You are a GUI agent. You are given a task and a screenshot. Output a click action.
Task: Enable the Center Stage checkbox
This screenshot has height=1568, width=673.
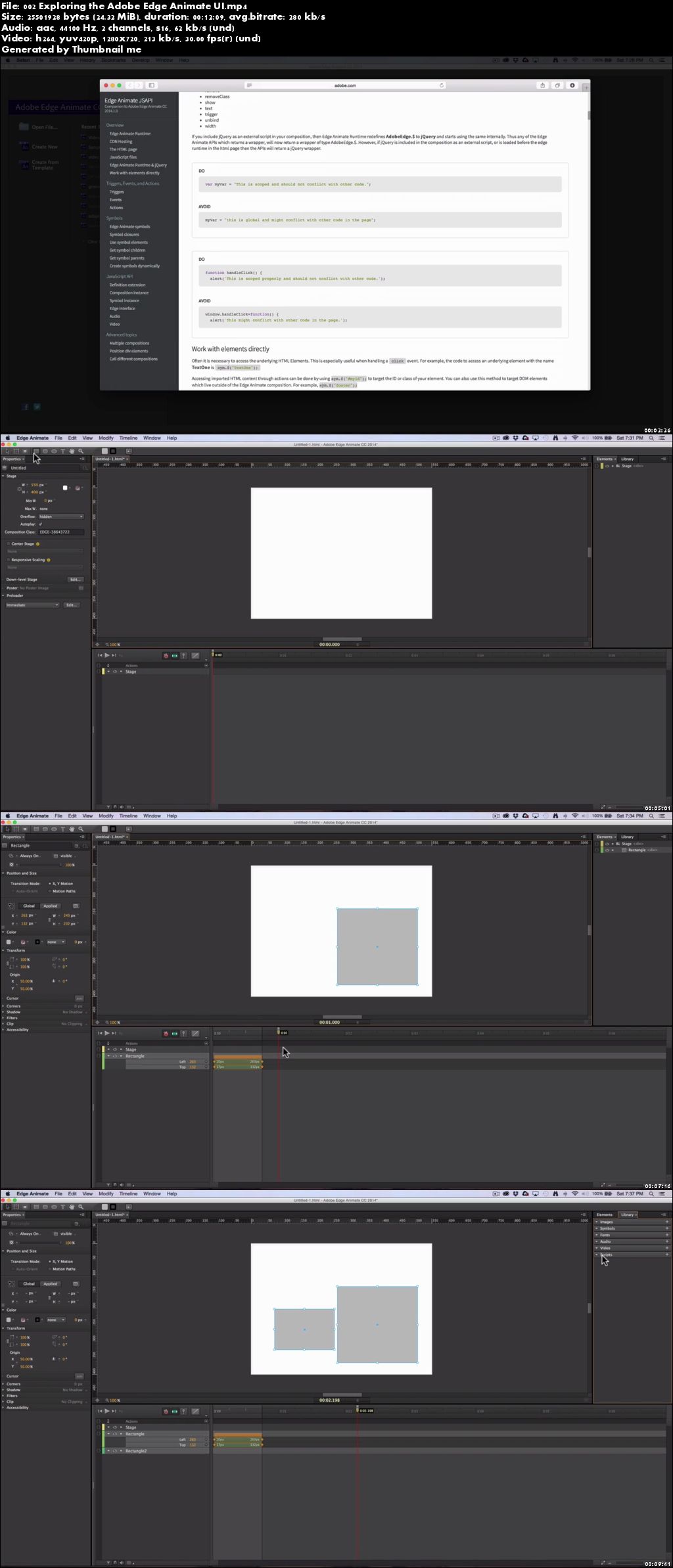9,544
